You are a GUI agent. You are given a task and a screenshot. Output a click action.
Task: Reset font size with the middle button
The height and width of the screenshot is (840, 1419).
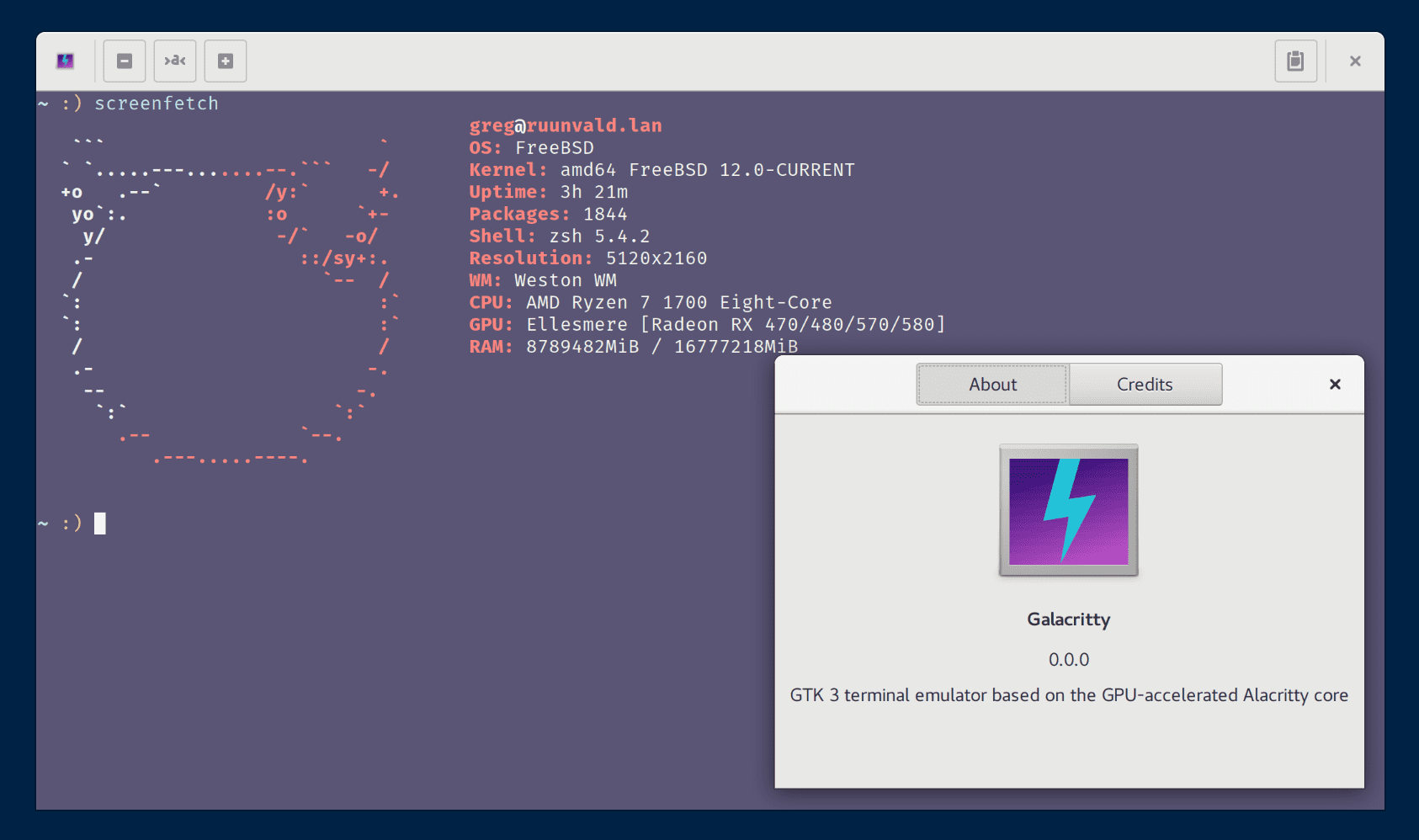click(175, 61)
